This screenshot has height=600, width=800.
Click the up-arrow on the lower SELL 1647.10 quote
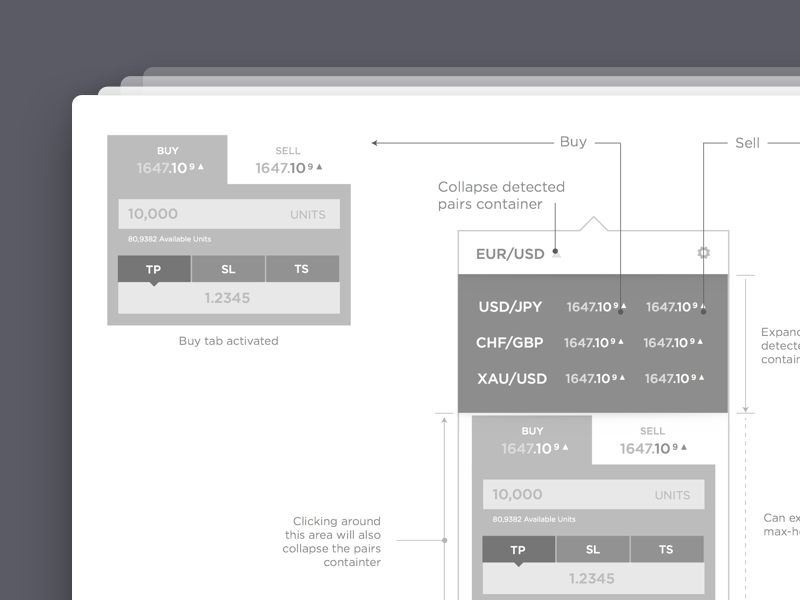[x=682, y=448]
